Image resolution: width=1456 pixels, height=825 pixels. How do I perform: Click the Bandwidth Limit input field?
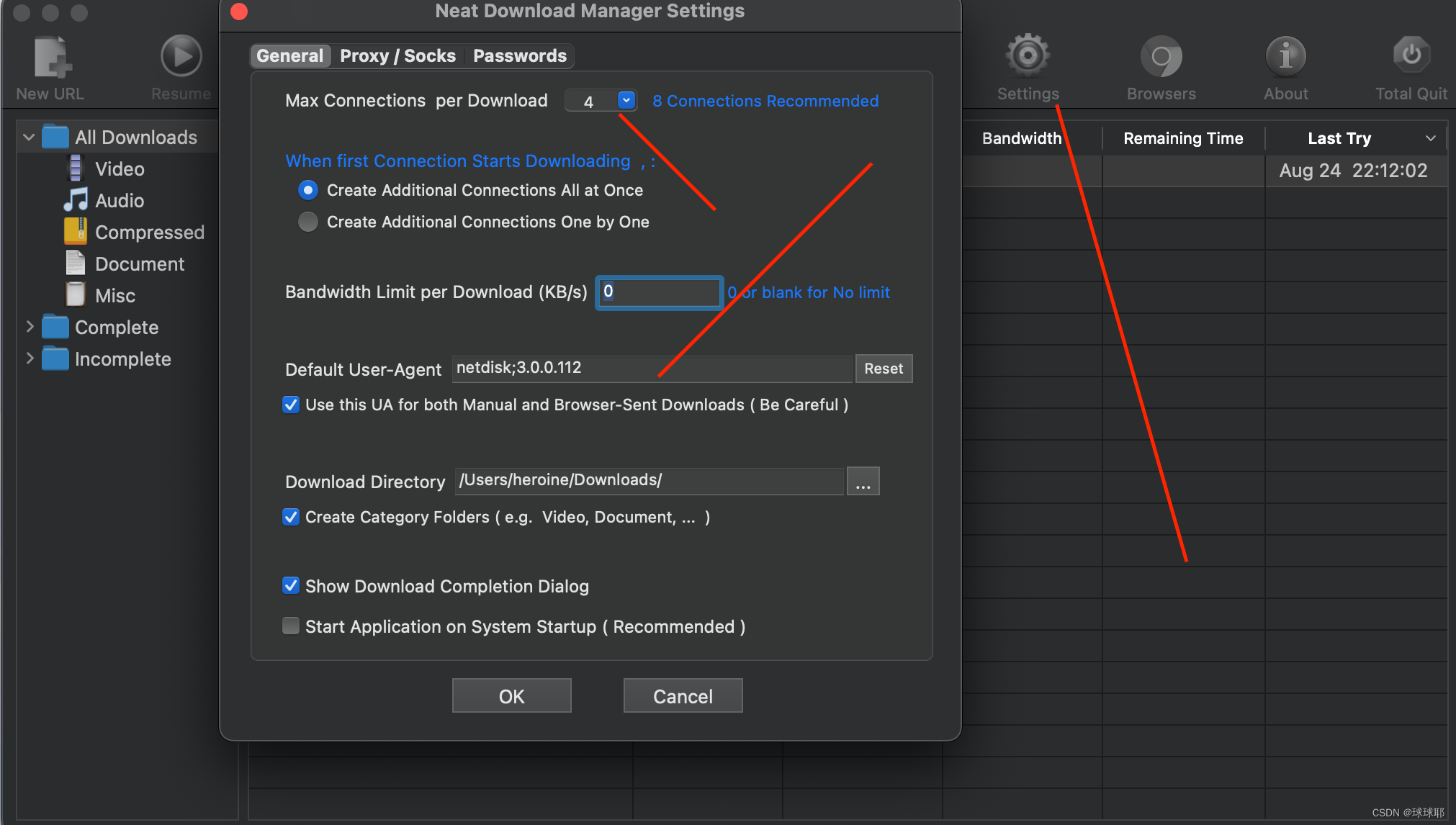[659, 292]
